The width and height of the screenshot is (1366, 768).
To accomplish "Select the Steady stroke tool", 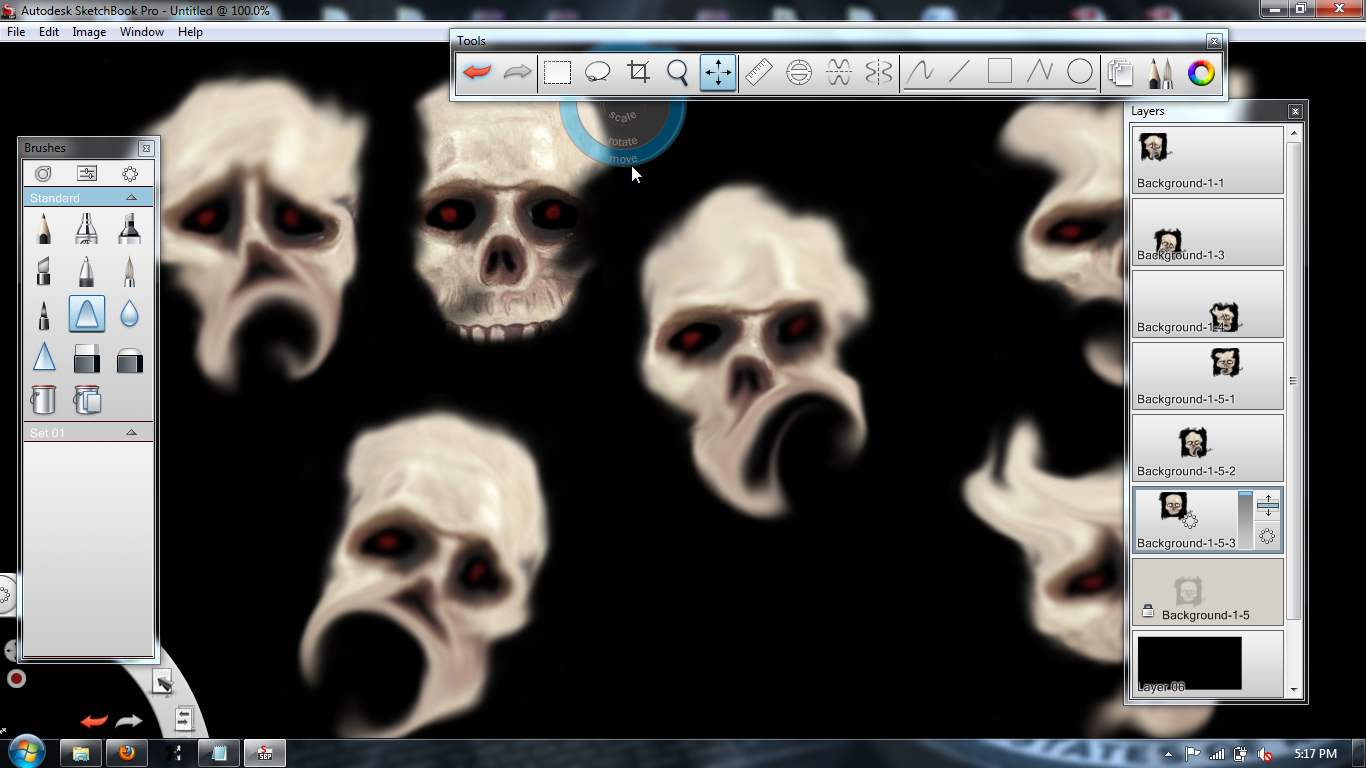I will pyautogui.click(x=920, y=73).
